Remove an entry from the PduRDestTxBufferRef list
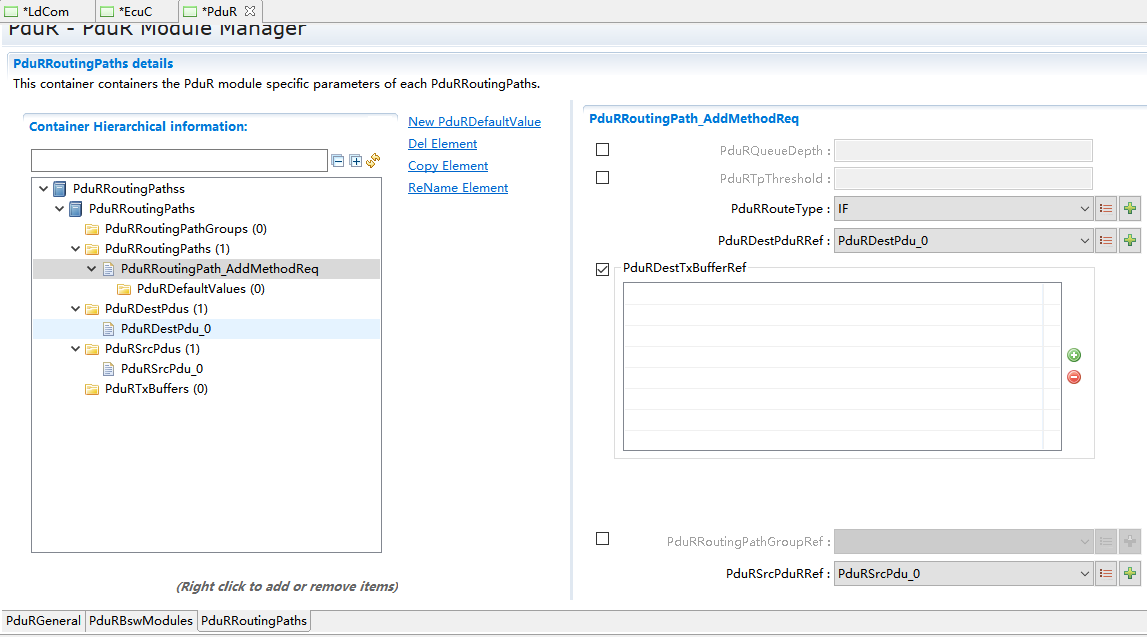The height and width of the screenshot is (637, 1147). coord(1074,377)
